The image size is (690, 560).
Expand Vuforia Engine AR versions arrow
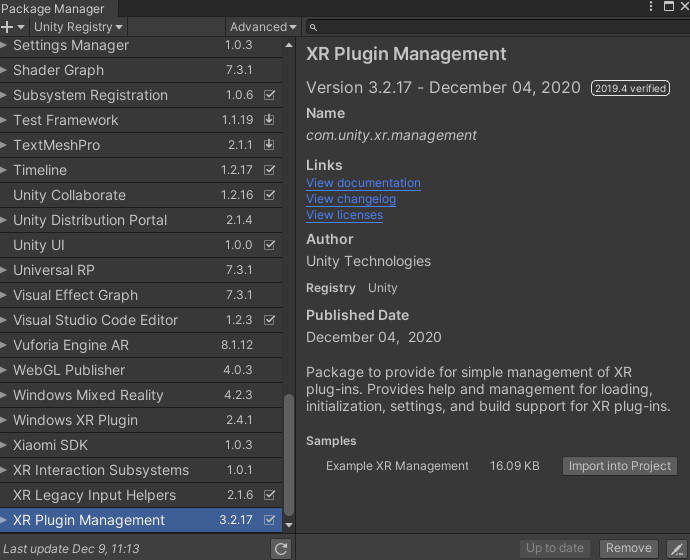tap(4, 345)
